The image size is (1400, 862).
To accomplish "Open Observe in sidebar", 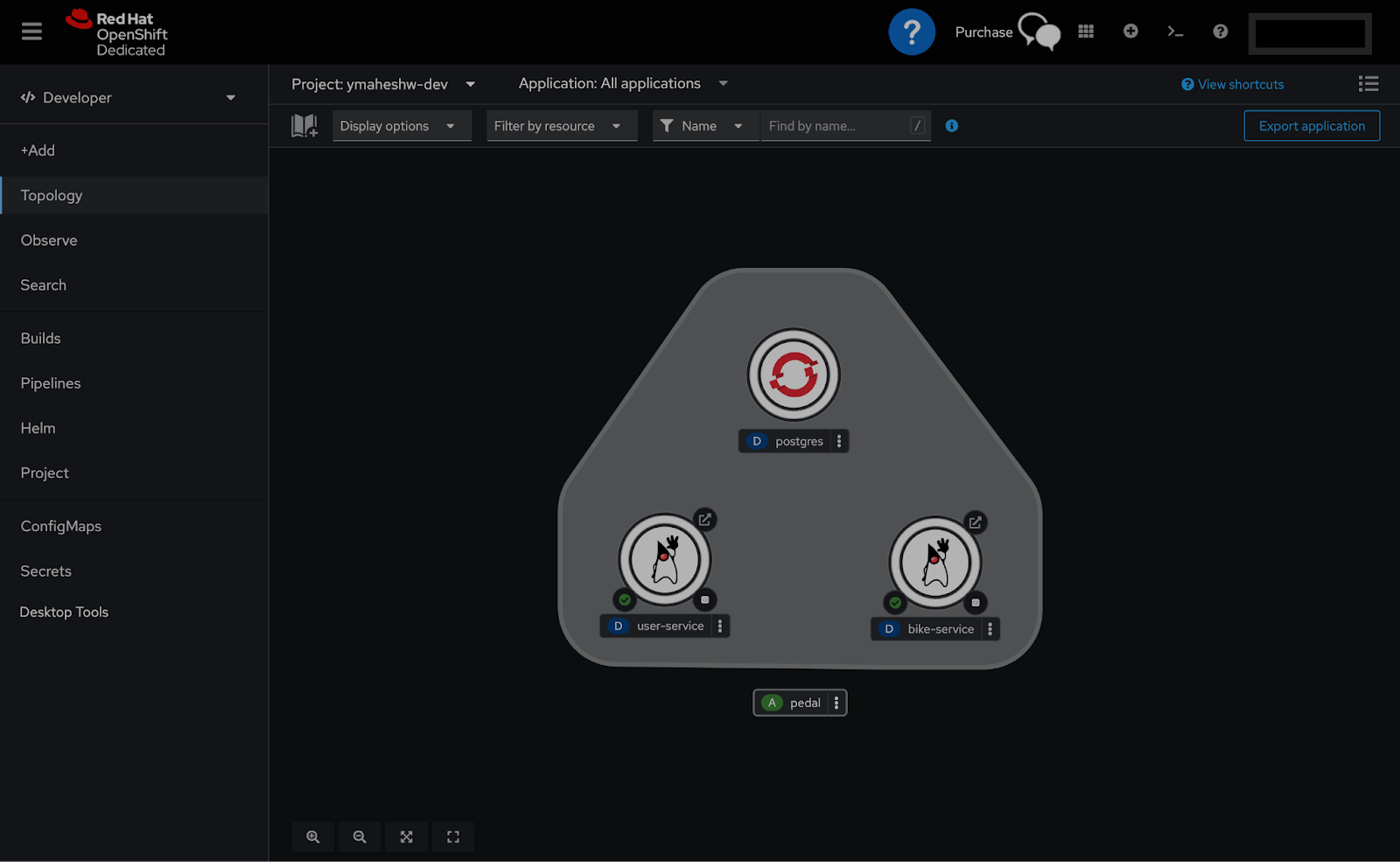I will 134,240.
